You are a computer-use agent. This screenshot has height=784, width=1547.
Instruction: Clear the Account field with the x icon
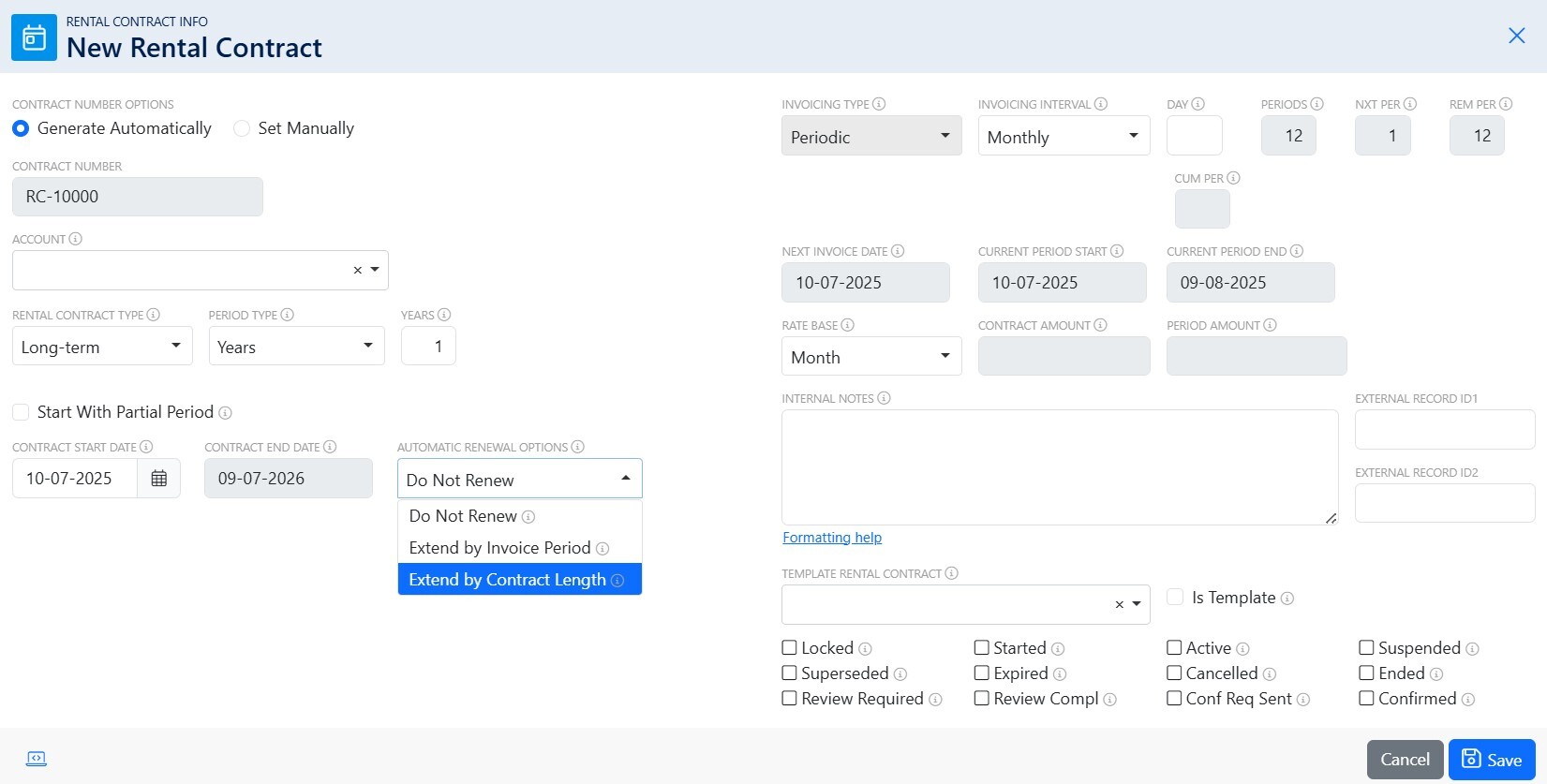pyautogui.click(x=357, y=271)
